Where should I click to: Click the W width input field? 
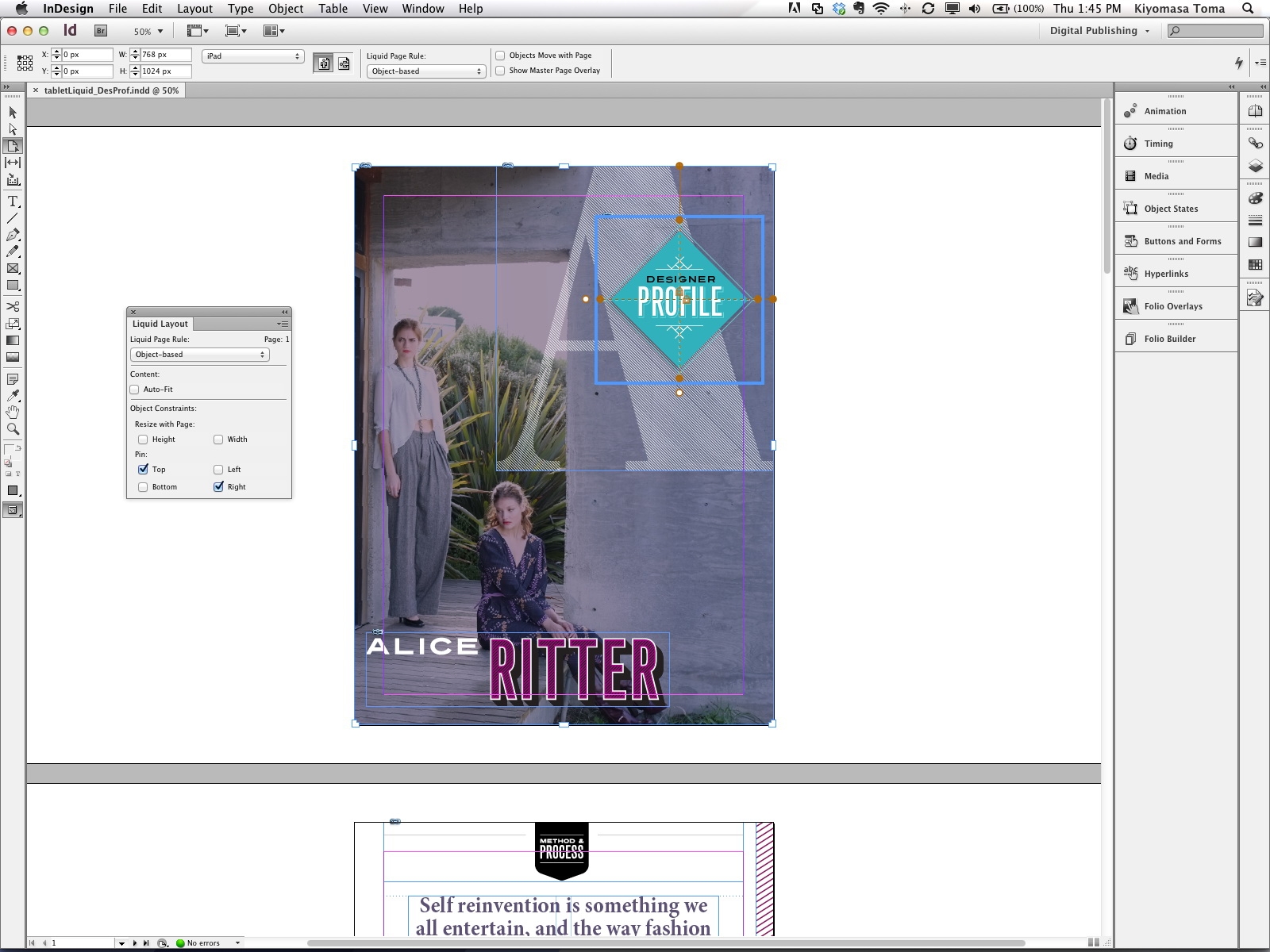click(x=165, y=55)
